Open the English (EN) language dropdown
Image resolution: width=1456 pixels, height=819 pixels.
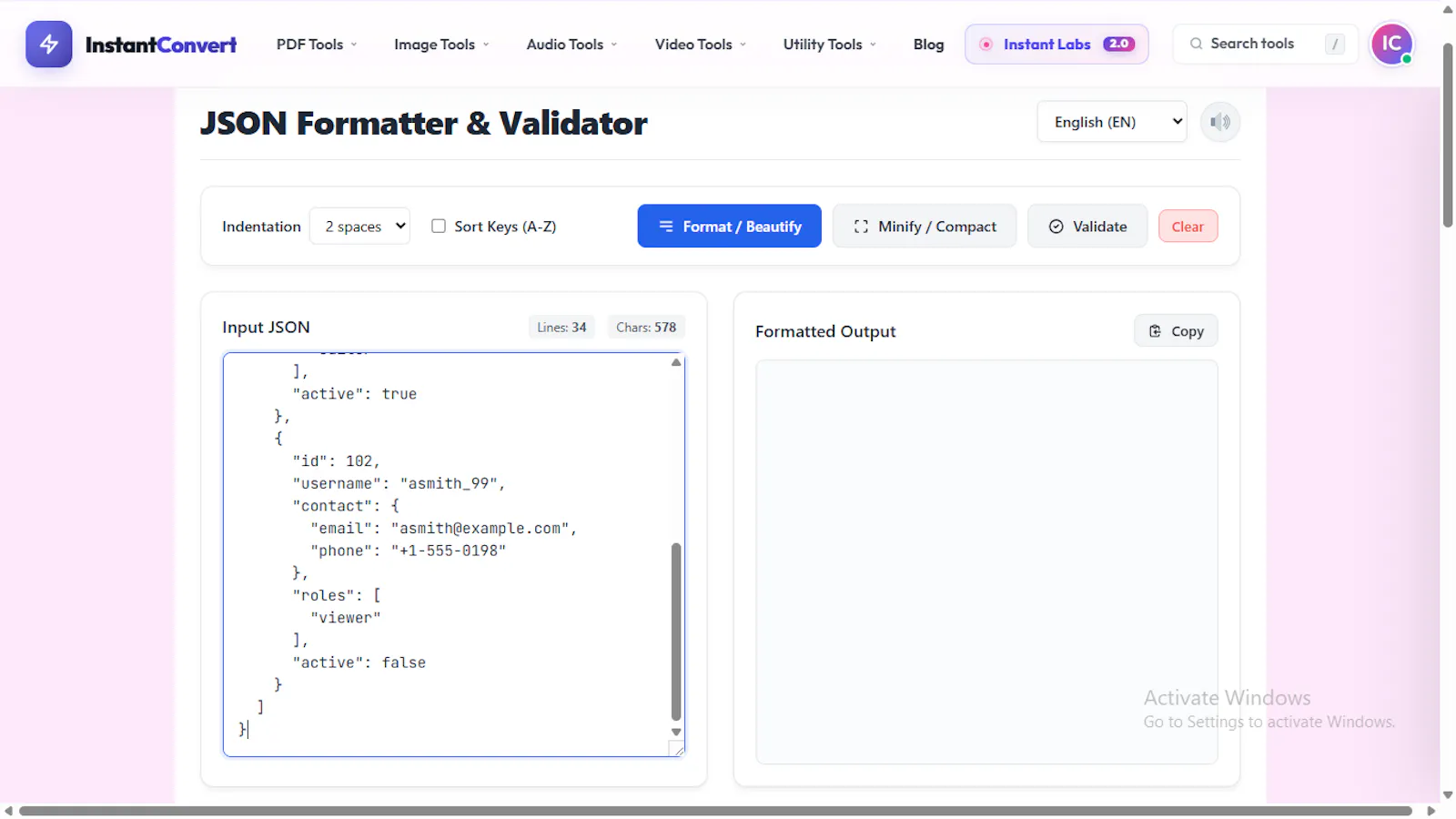coord(1112,122)
